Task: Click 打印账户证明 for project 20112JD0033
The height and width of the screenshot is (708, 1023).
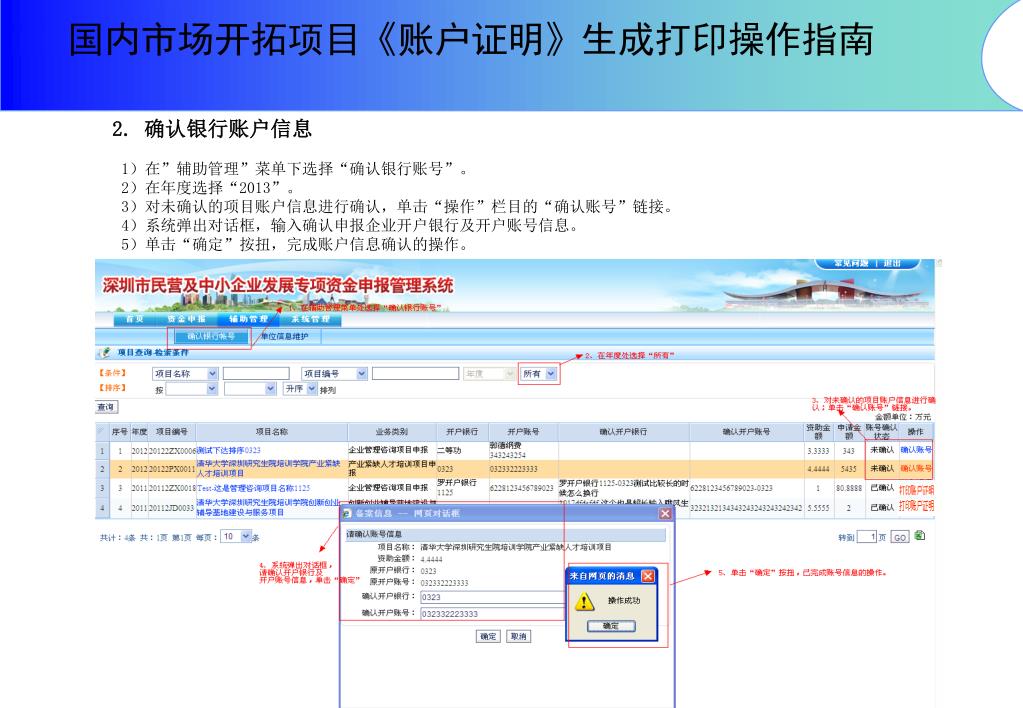Action: pos(917,506)
